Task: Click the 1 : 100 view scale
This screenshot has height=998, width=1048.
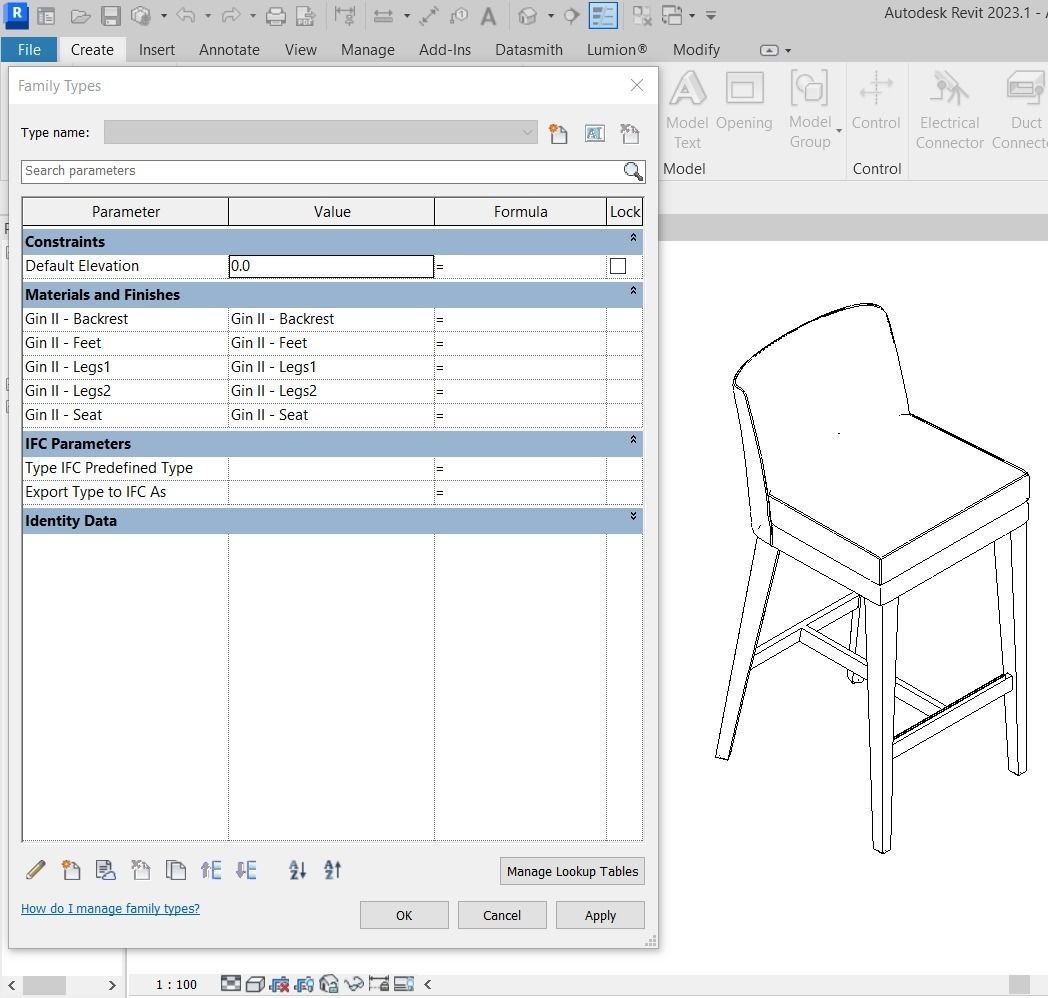Action: [x=176, y=985]
